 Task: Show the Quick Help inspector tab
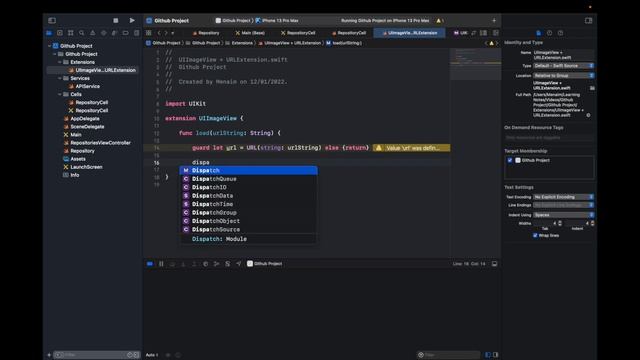(560, 33)
